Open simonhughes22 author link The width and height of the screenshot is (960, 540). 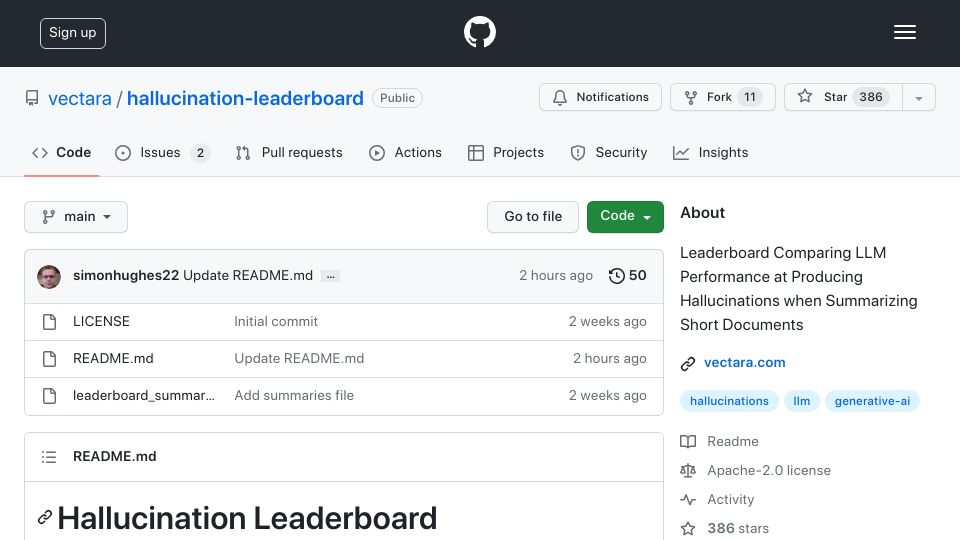126,276
